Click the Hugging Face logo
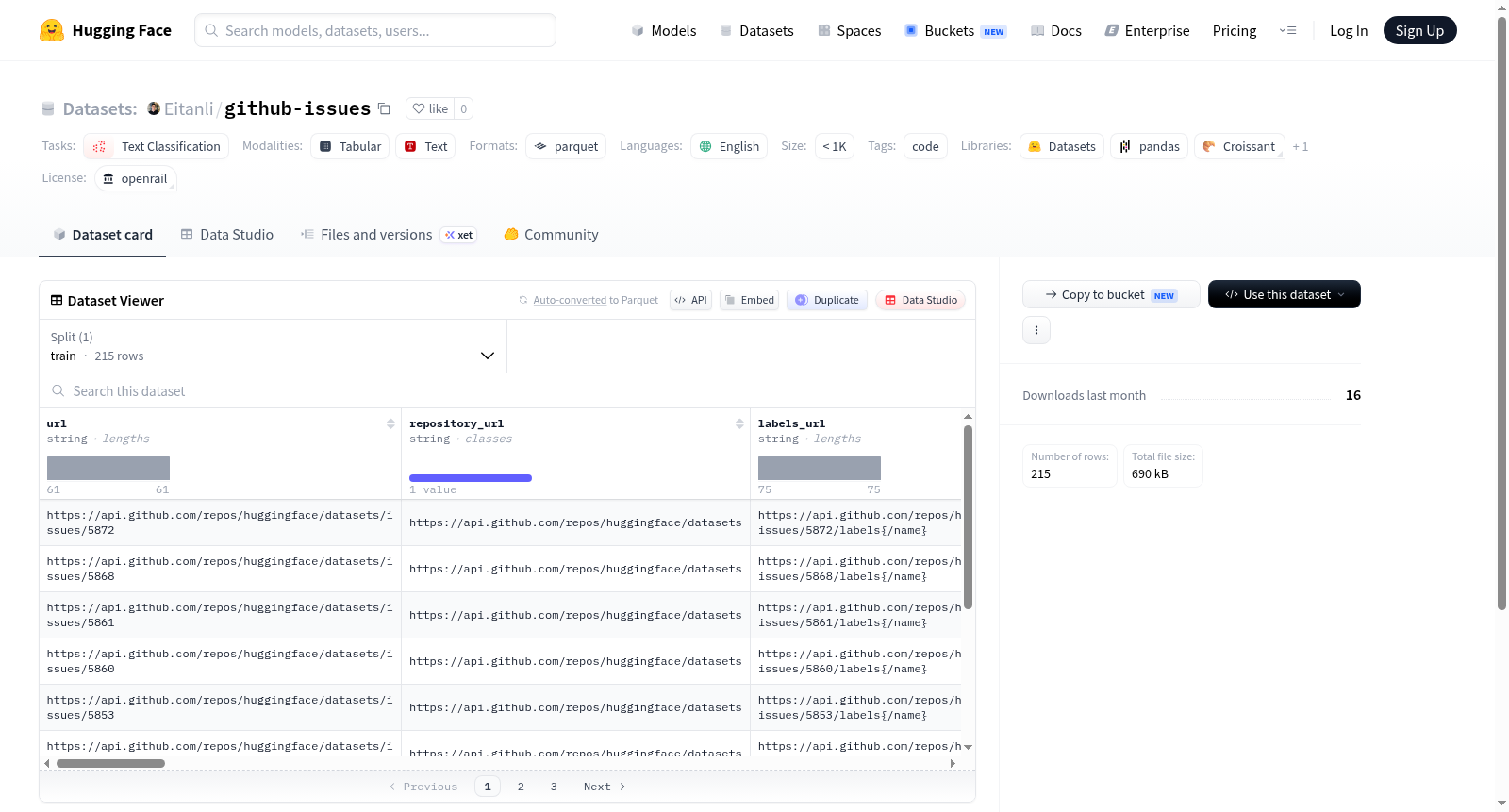1509x812 pixels. coord(106,30)
